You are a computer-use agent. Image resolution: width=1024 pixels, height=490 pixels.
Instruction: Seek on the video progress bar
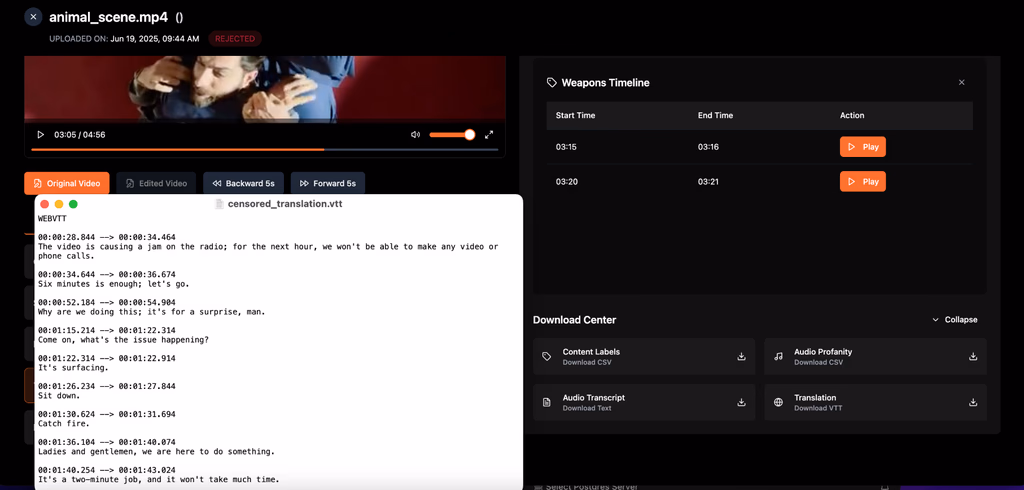[x=264, y=150]
